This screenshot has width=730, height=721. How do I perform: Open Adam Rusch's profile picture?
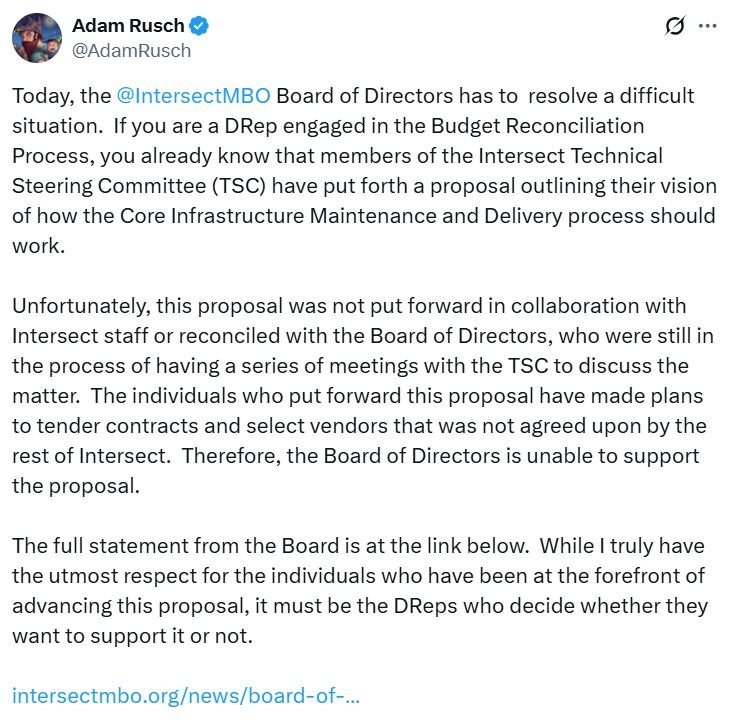[x=36, y=37]
